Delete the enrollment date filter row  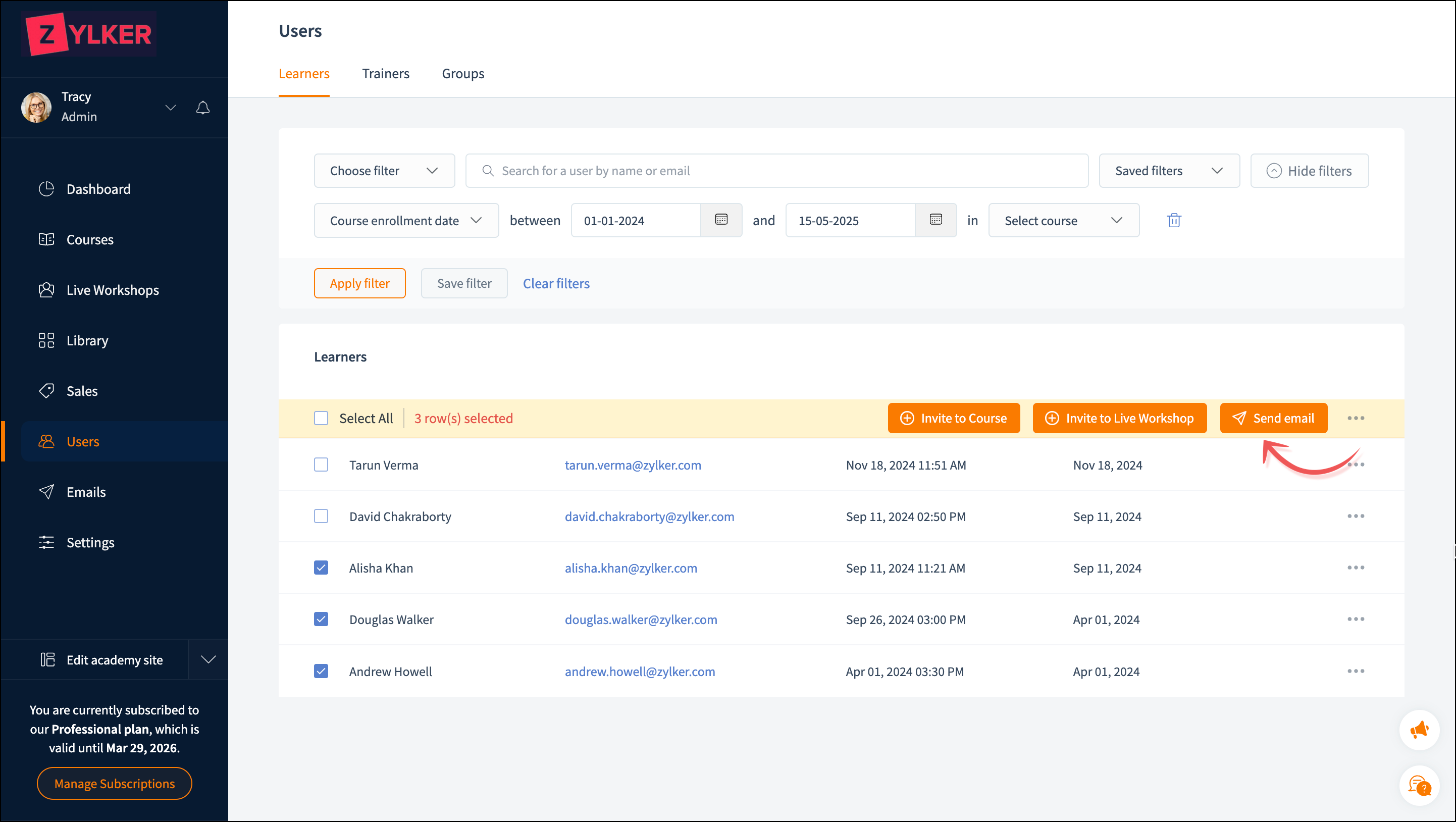click(x=1174, y=221)
